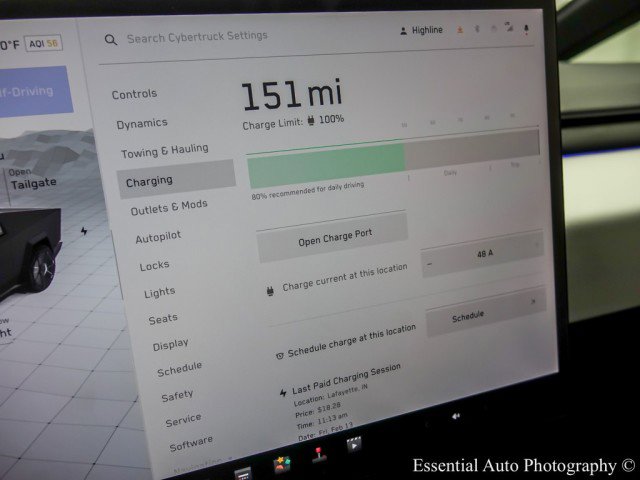Tap the chevron on the Schedule button

click(x=533, y=302)
